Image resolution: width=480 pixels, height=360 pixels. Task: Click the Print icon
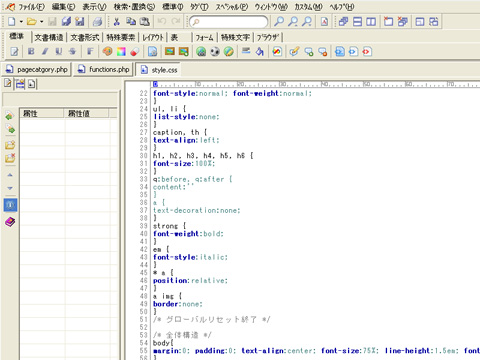click(x=97, y=22)
